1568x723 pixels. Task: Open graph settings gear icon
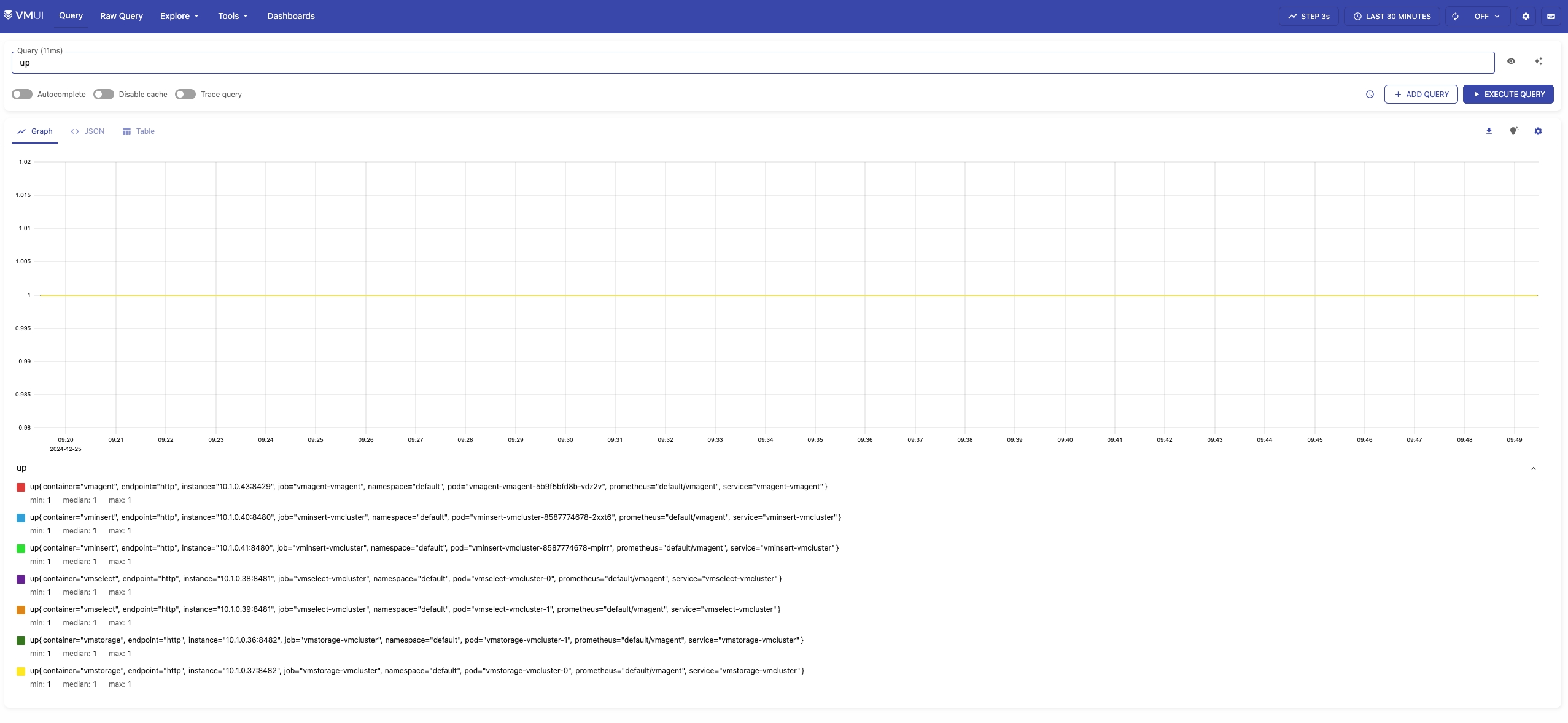coord(1538,131)
